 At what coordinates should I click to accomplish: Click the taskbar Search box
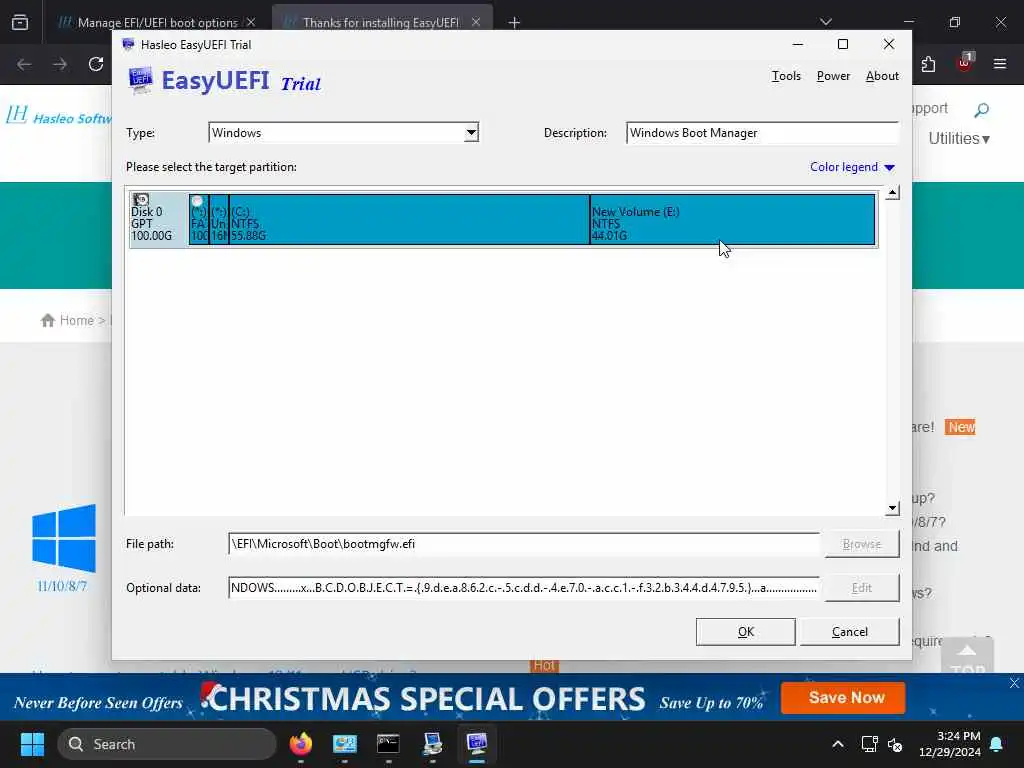coord(167,744)
